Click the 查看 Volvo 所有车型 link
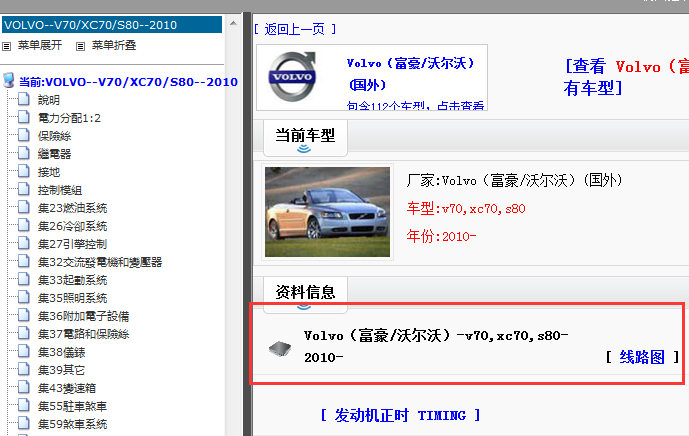This screenshot has height=436, width=689. 626,77
